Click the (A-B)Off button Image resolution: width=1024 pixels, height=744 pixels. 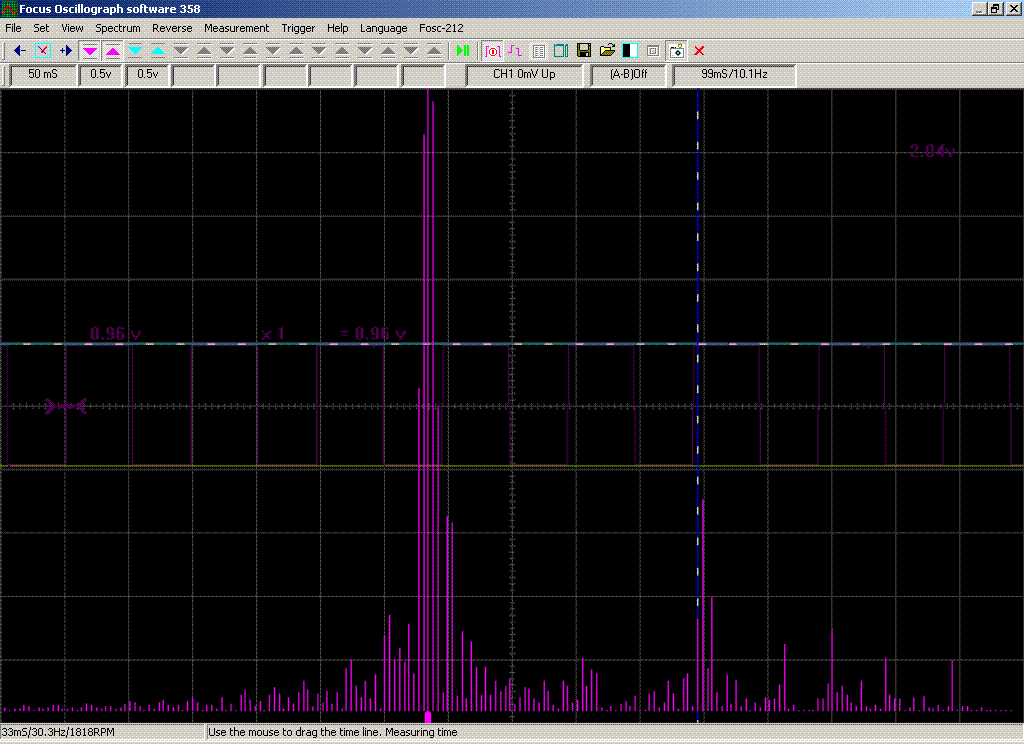[x=629, y=74]
